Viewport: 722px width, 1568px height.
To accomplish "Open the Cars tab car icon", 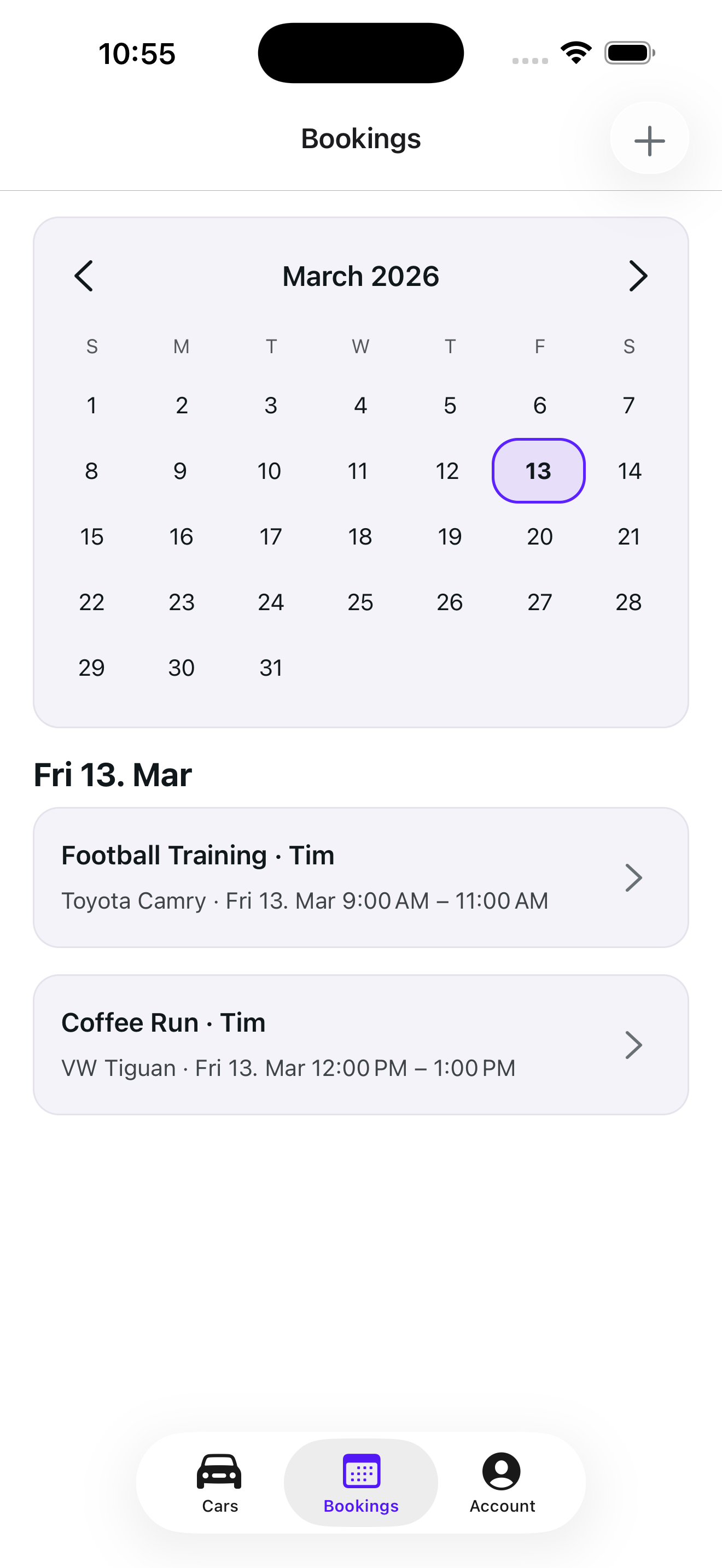I will (219, 1471).
